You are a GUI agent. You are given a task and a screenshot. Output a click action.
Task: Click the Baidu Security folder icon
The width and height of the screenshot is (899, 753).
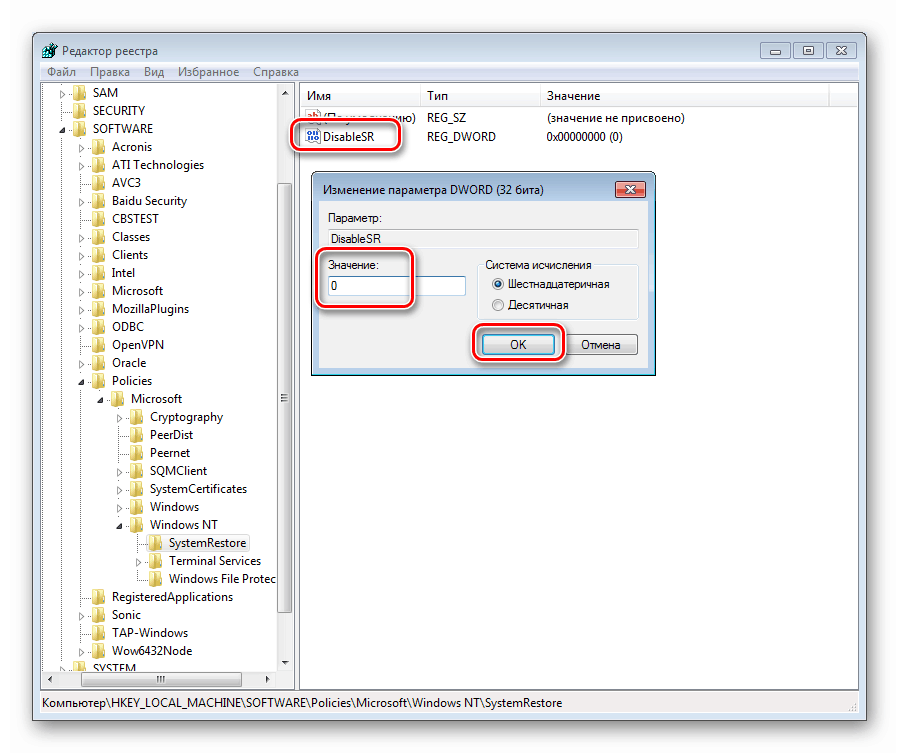(99, 201)
